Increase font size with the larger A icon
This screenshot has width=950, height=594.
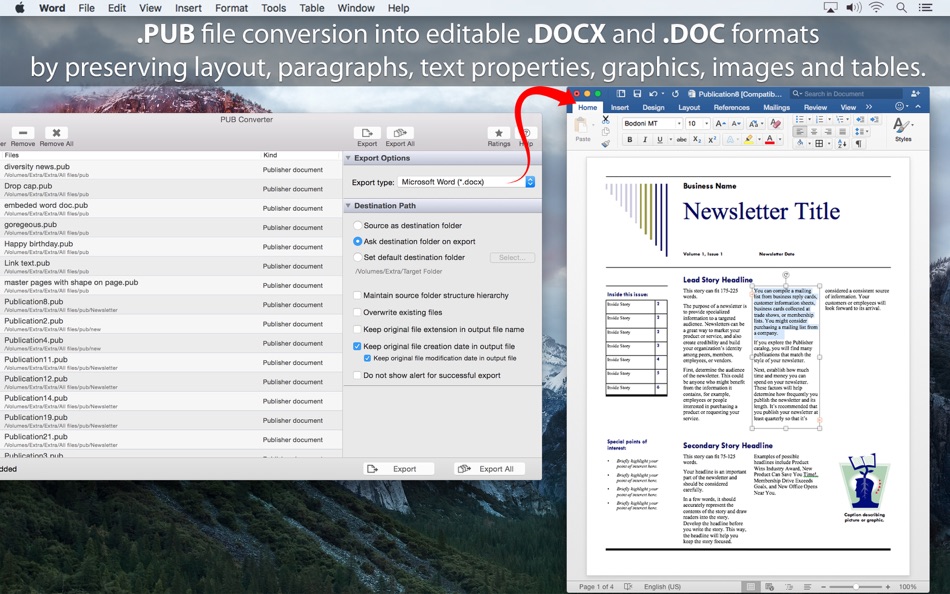point(720,124)
